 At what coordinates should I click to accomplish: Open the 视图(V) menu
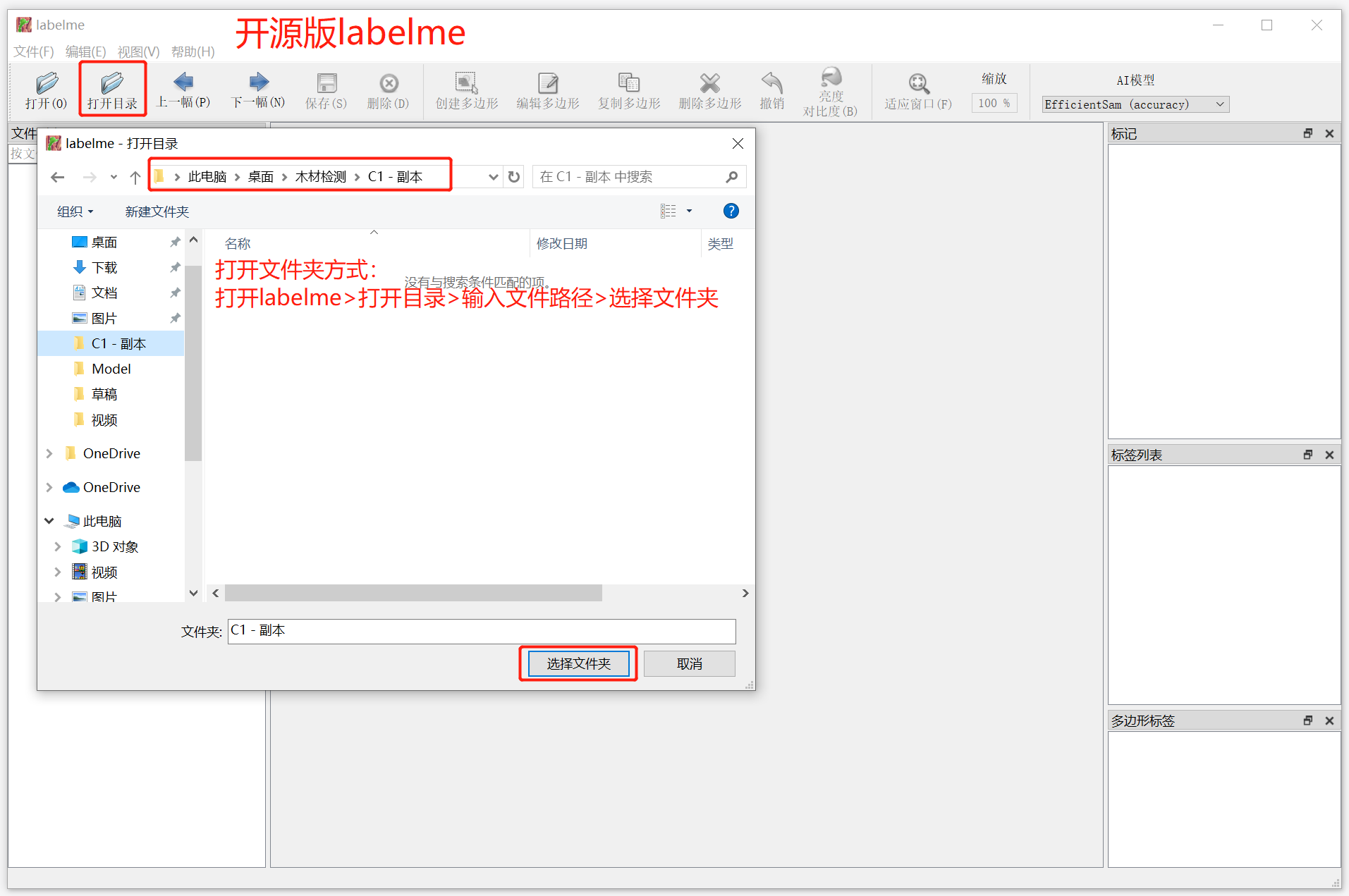click(138, 51)
